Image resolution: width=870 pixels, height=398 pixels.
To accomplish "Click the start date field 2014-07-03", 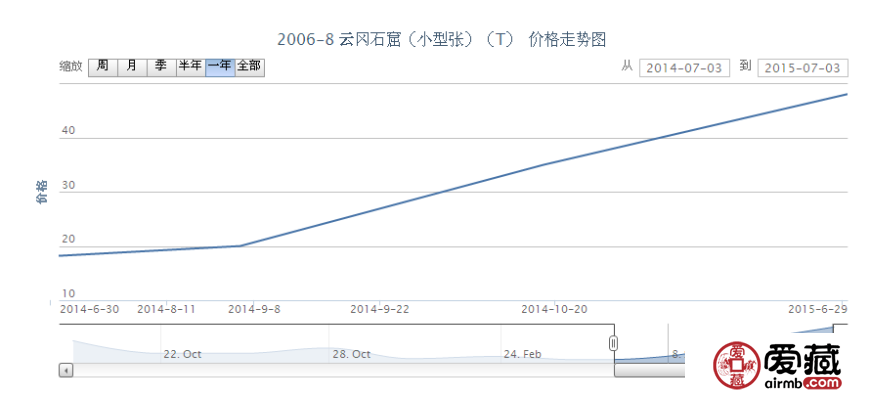I will point(684,68).
